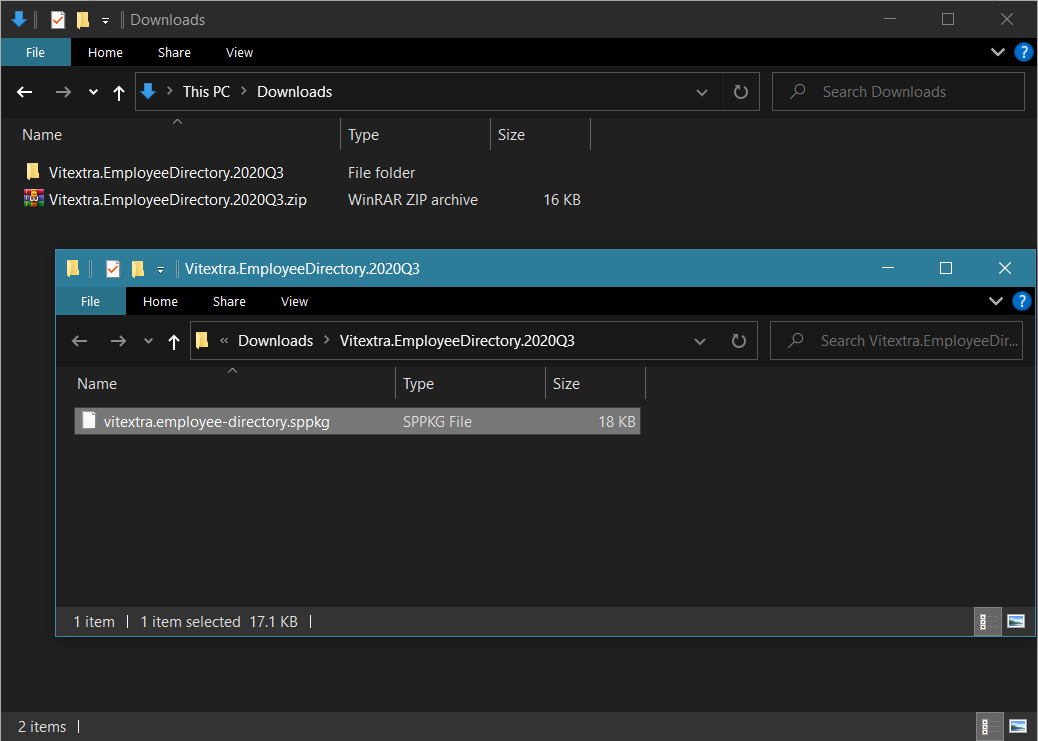This screenshot has height=741, width=1038.
Task: Click the 16 KB size cell
Action: [561, 200]
